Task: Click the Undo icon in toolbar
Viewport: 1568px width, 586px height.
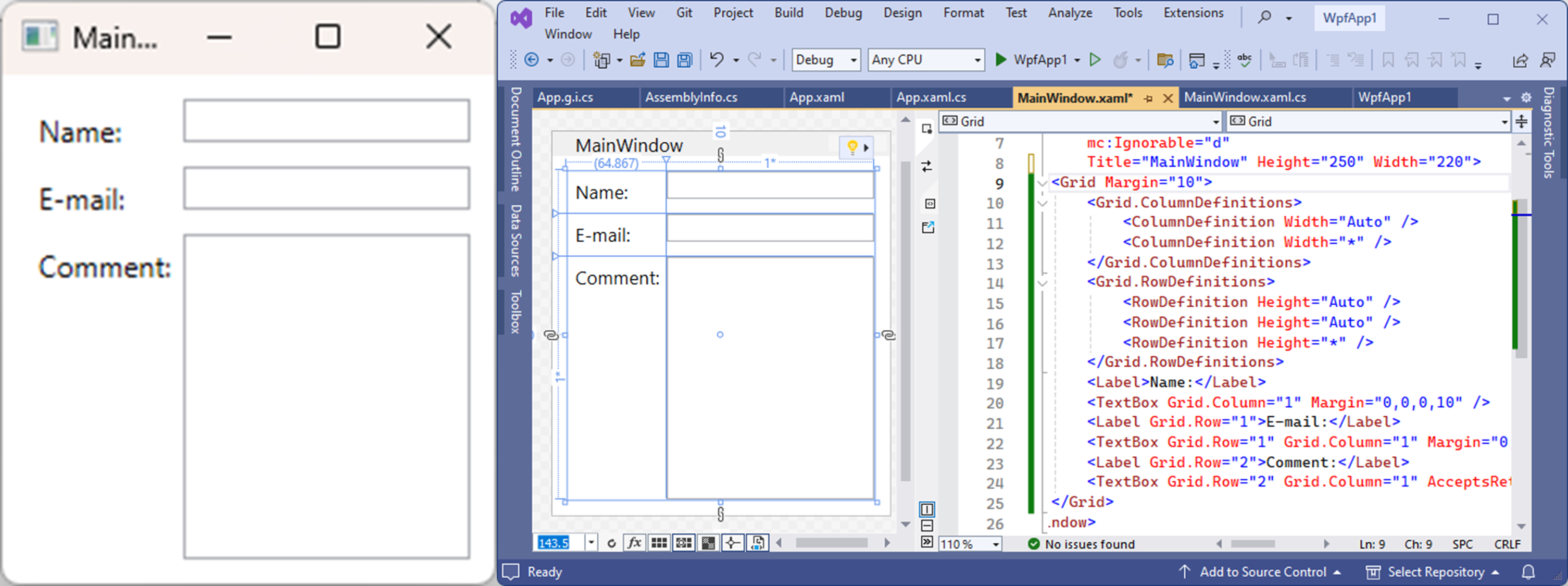Action: pyautogui.click(x=717, y=60)
